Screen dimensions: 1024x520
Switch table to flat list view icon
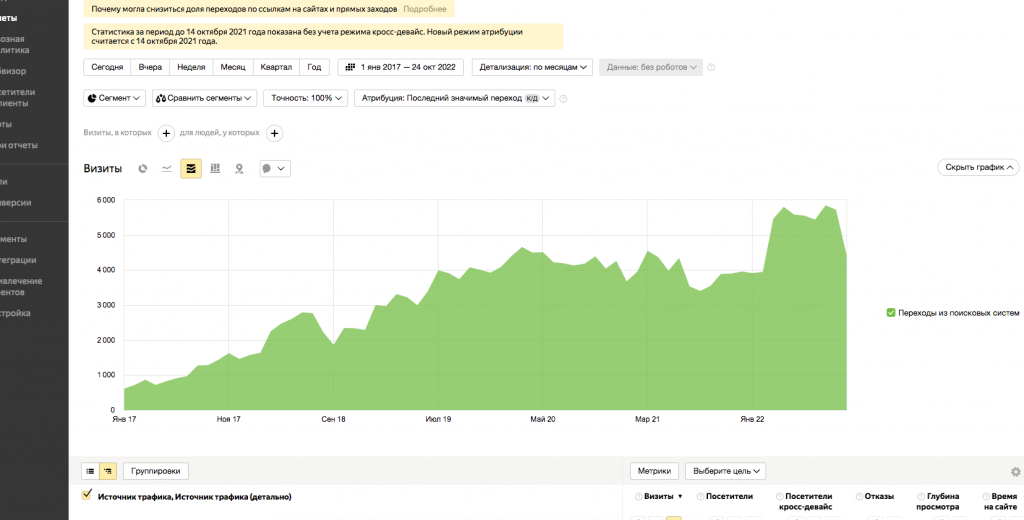click(90, 471)
